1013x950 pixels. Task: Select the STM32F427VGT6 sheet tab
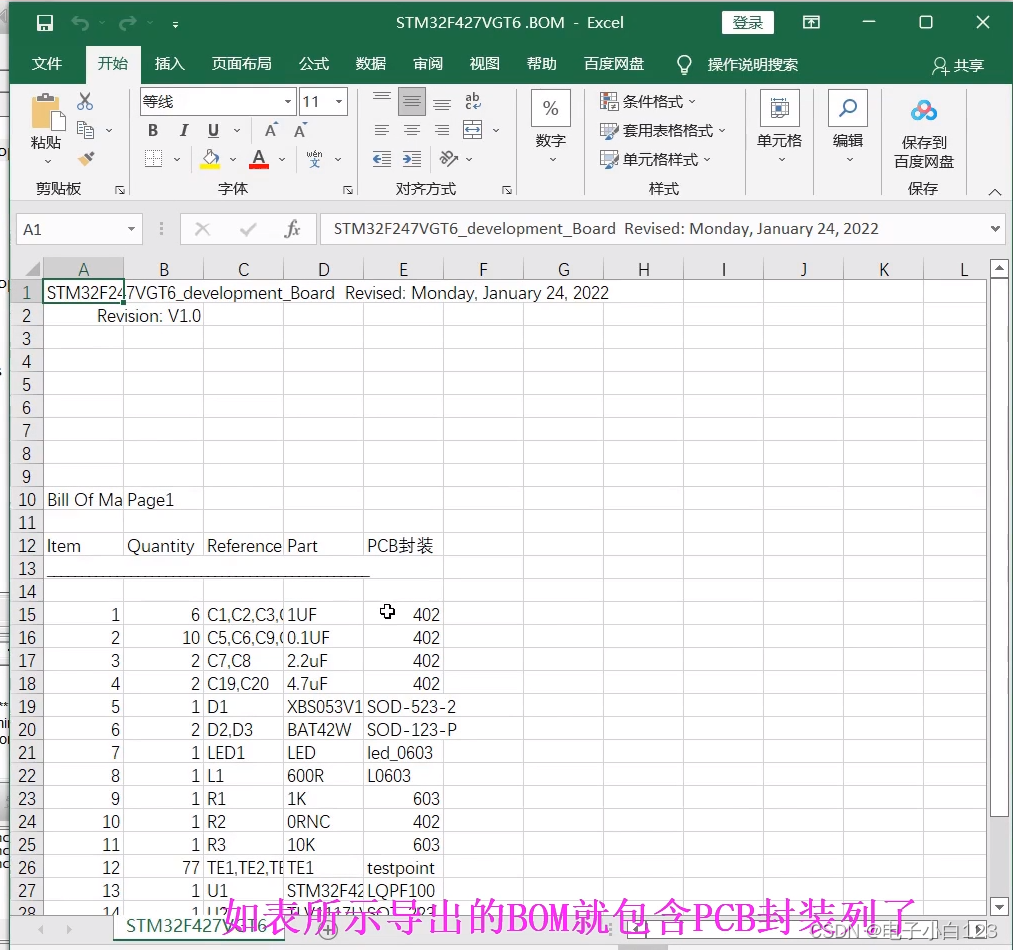[x=199, y=927]
